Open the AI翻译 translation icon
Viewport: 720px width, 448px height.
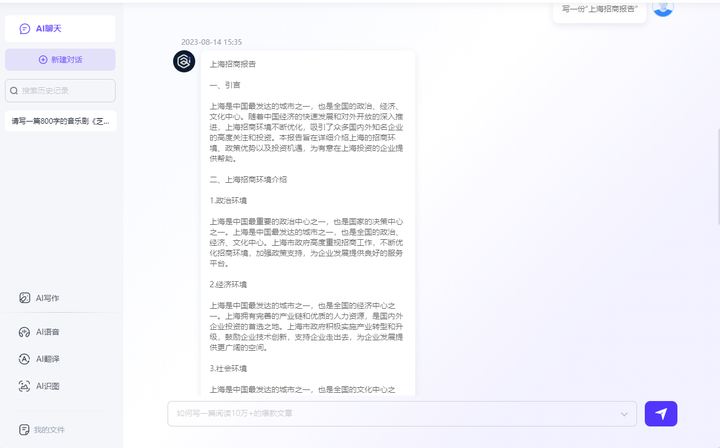pos(25,359)
